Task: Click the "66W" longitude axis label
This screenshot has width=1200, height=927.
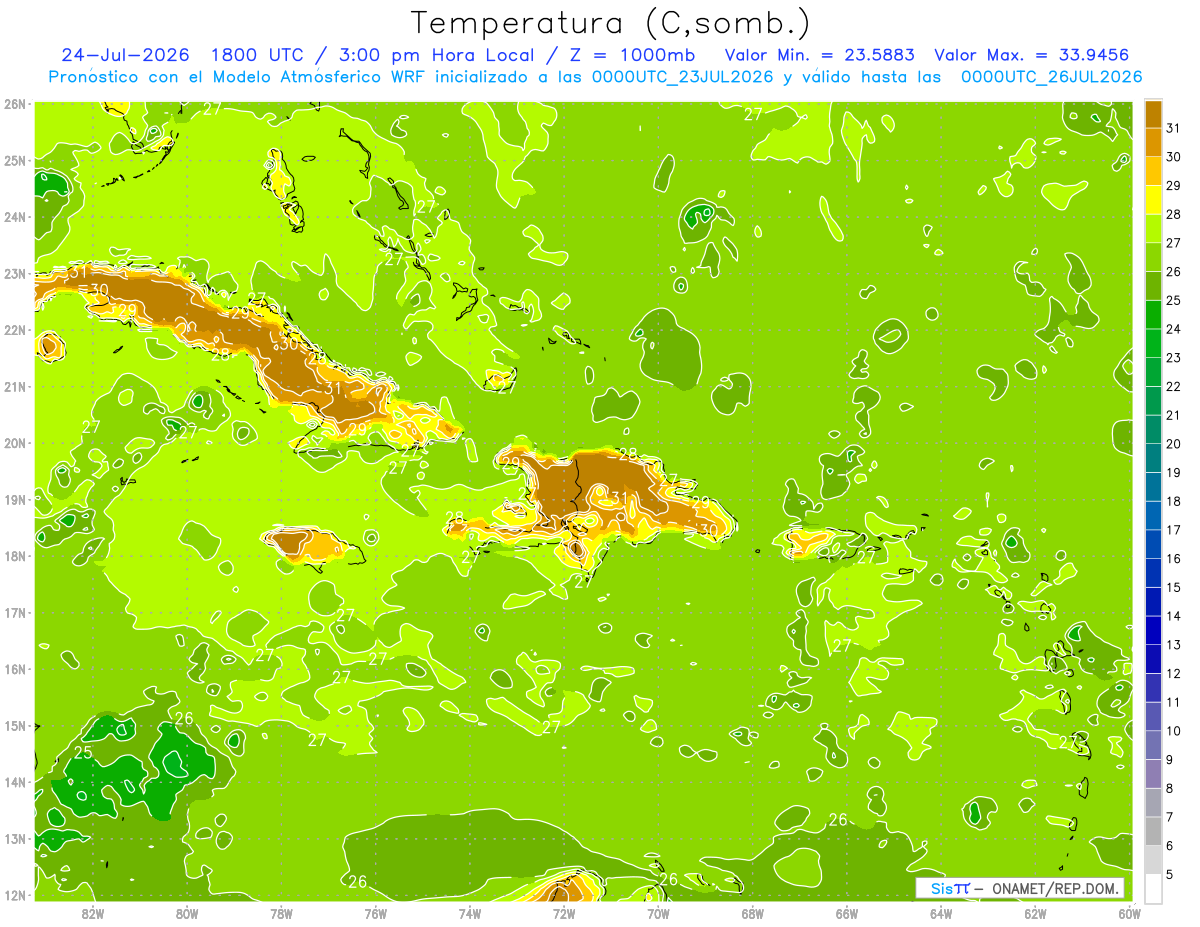Action: (847, 913)
